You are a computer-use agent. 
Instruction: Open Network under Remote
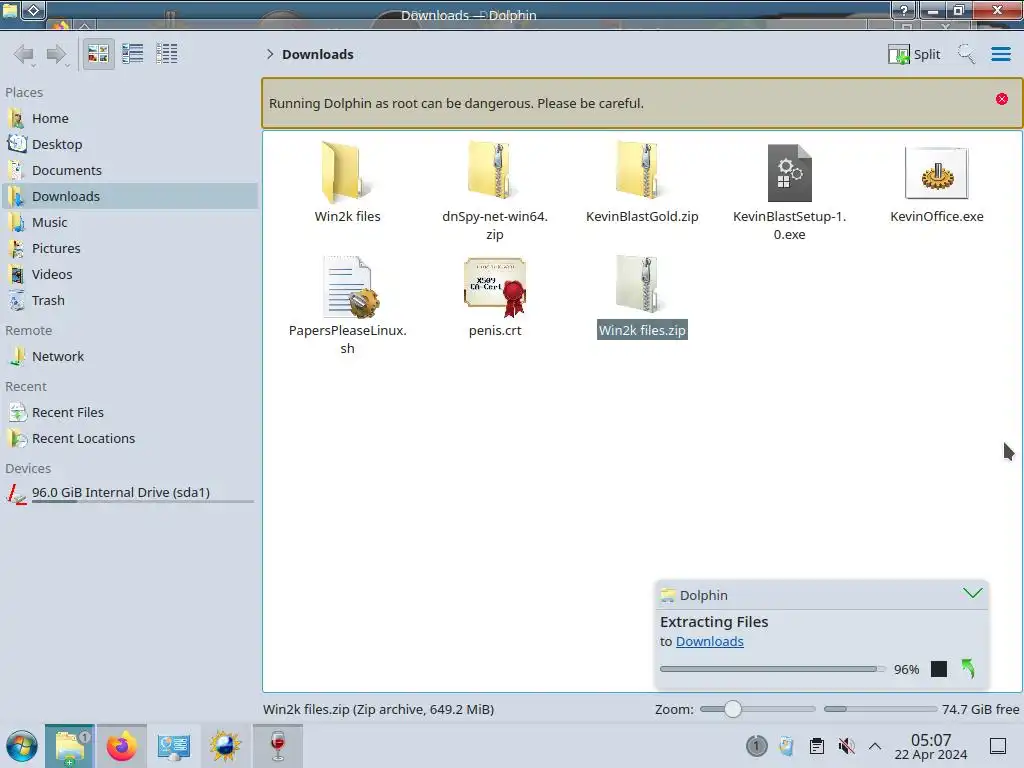131,357
